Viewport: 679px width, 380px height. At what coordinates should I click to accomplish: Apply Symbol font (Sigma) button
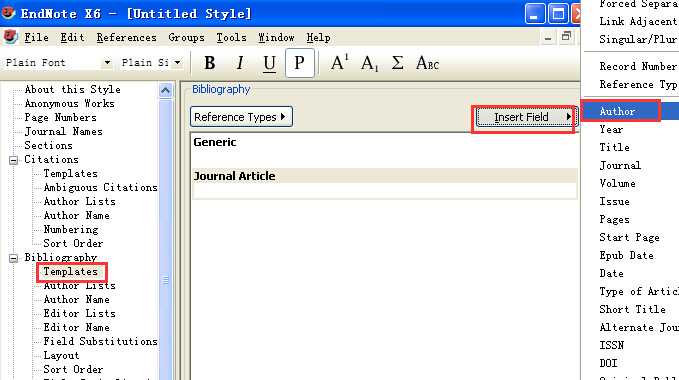(398, 63)
